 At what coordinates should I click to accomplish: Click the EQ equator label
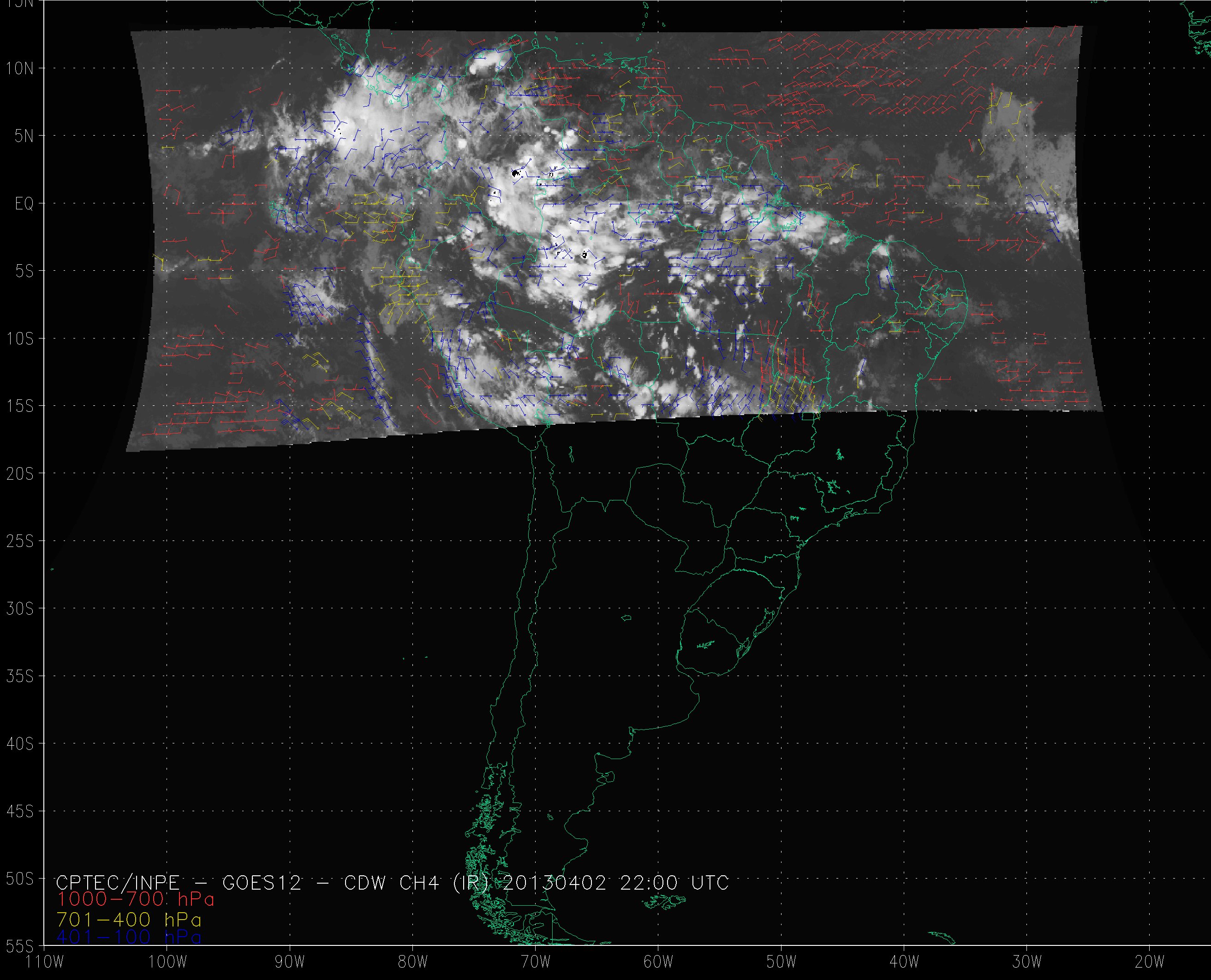(24, 203)
